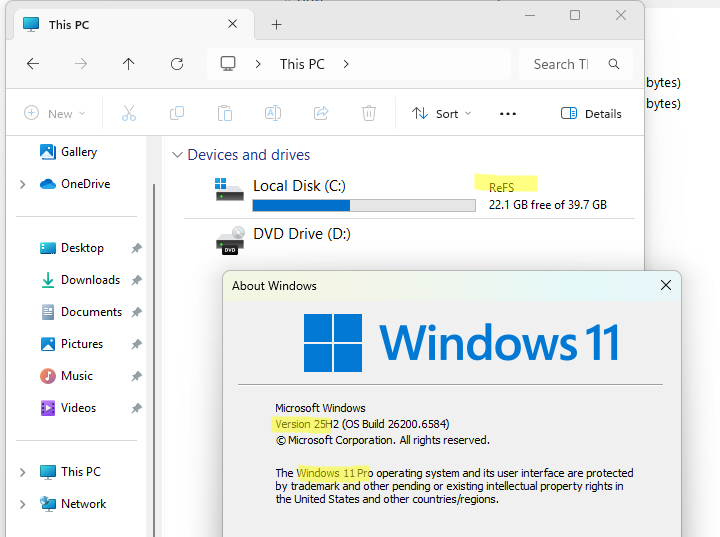The width and height of the screenshot is (720, 537).
Task: Click the Paste clipboard icon
Action: coord(225,113)
